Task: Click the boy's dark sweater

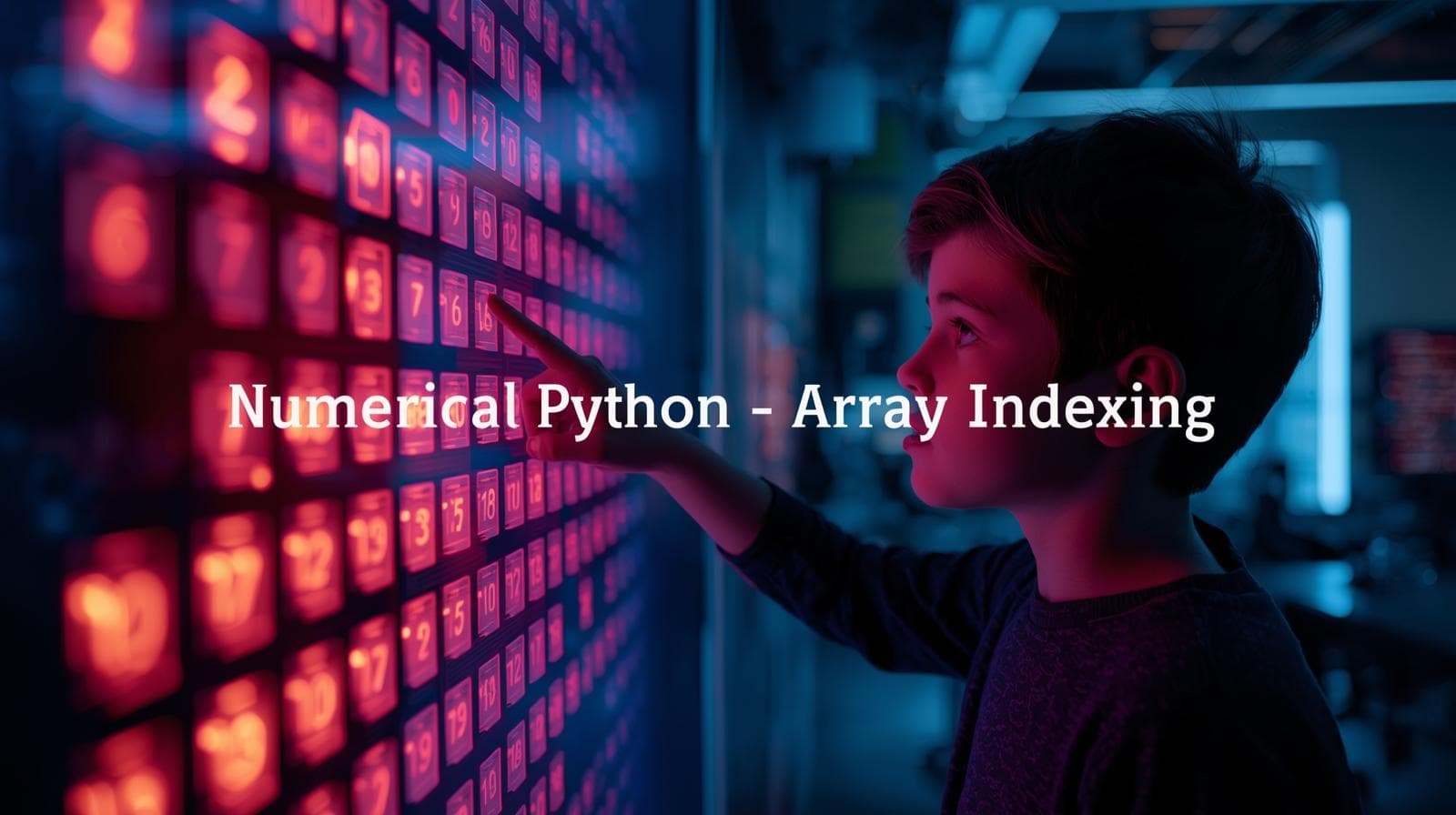Action: tap(1137, 691)
